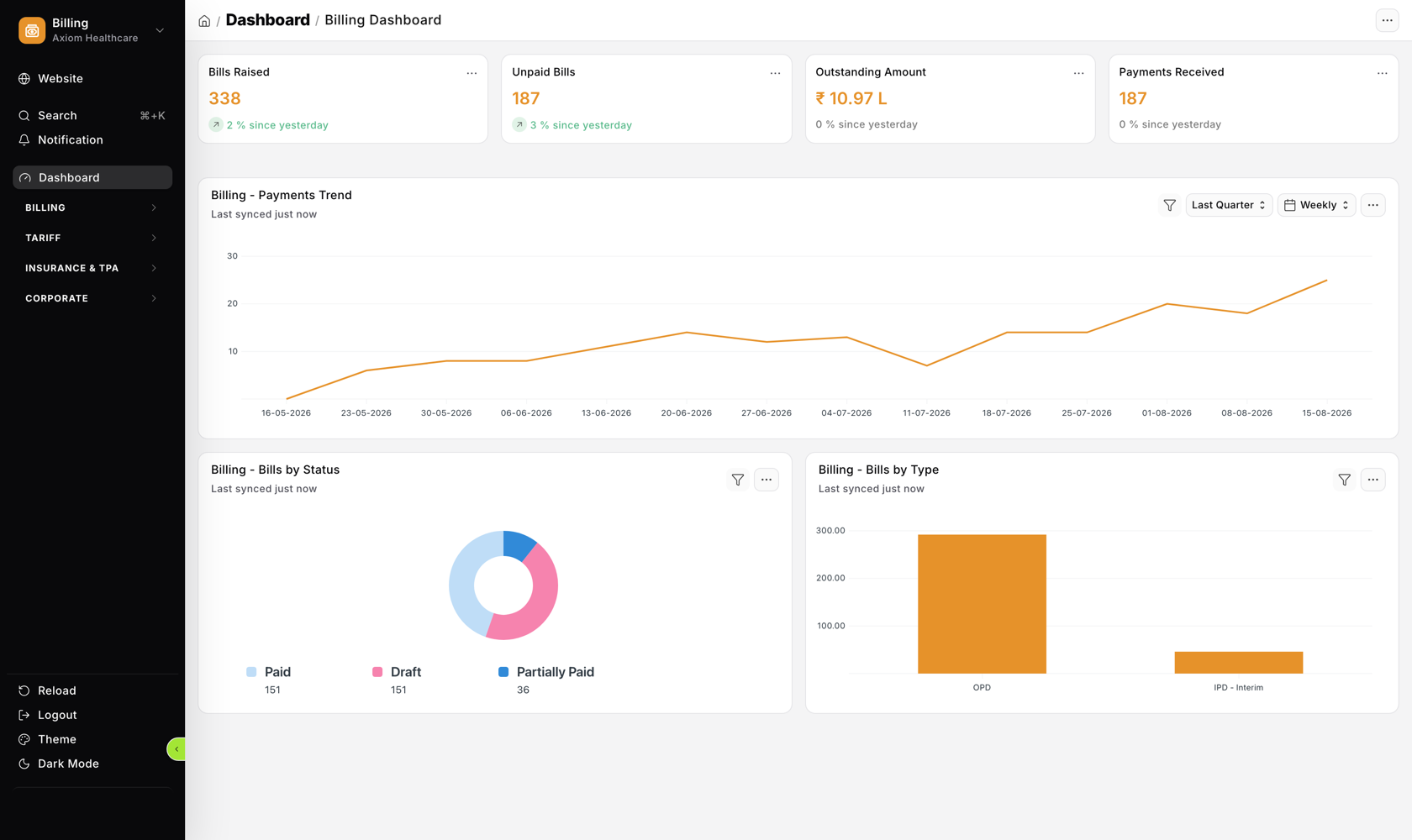Click the Reload icon in sidebar
This screenshot has width=1412, height=840.
24,690
